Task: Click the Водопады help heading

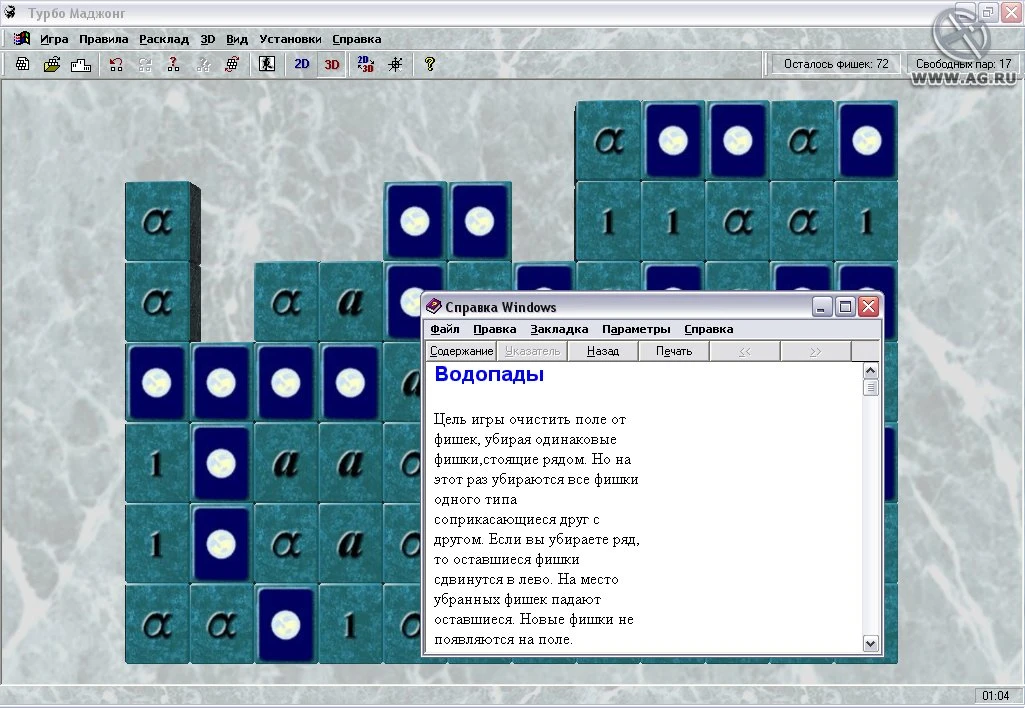Action: pyautogui.click(x=489, y=375)
